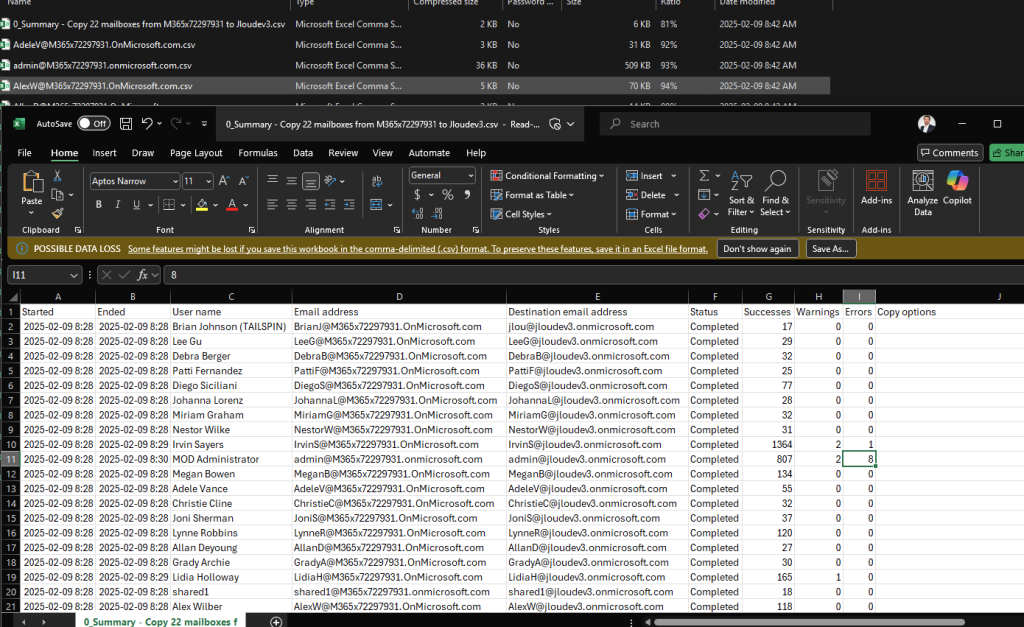Image resolution: width=1024 pixels, height=627 pixels.
Task: Undo the last action
Action: [148, 123]
